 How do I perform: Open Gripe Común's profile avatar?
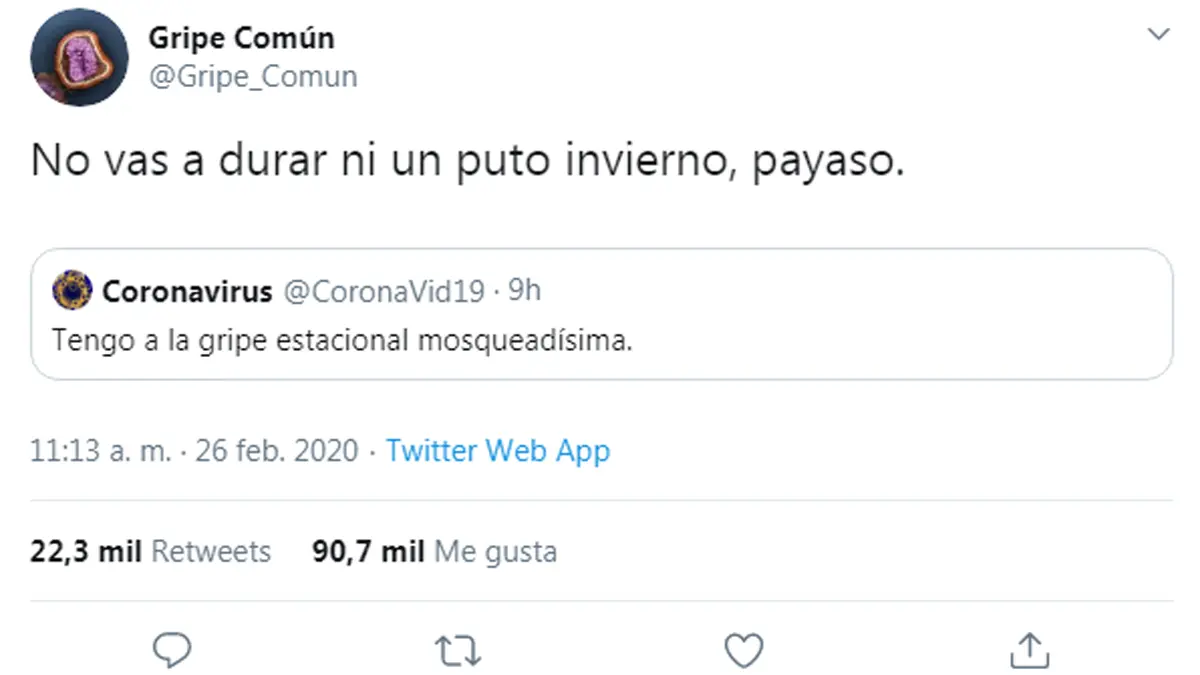click(x=80, y=57)
